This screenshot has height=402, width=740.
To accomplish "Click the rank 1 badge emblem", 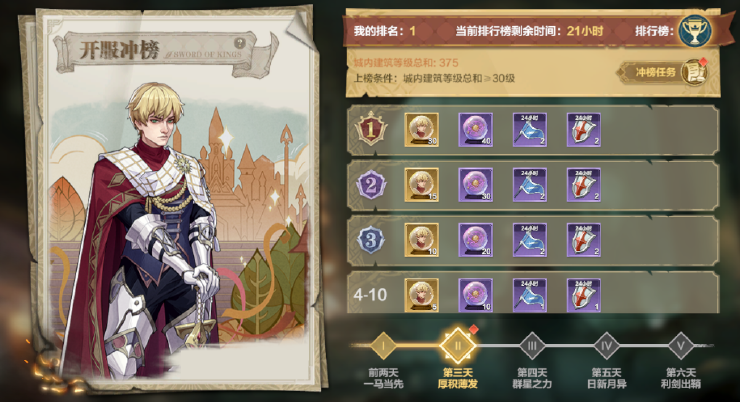I will pyautogui.click(x=371, y=129).
